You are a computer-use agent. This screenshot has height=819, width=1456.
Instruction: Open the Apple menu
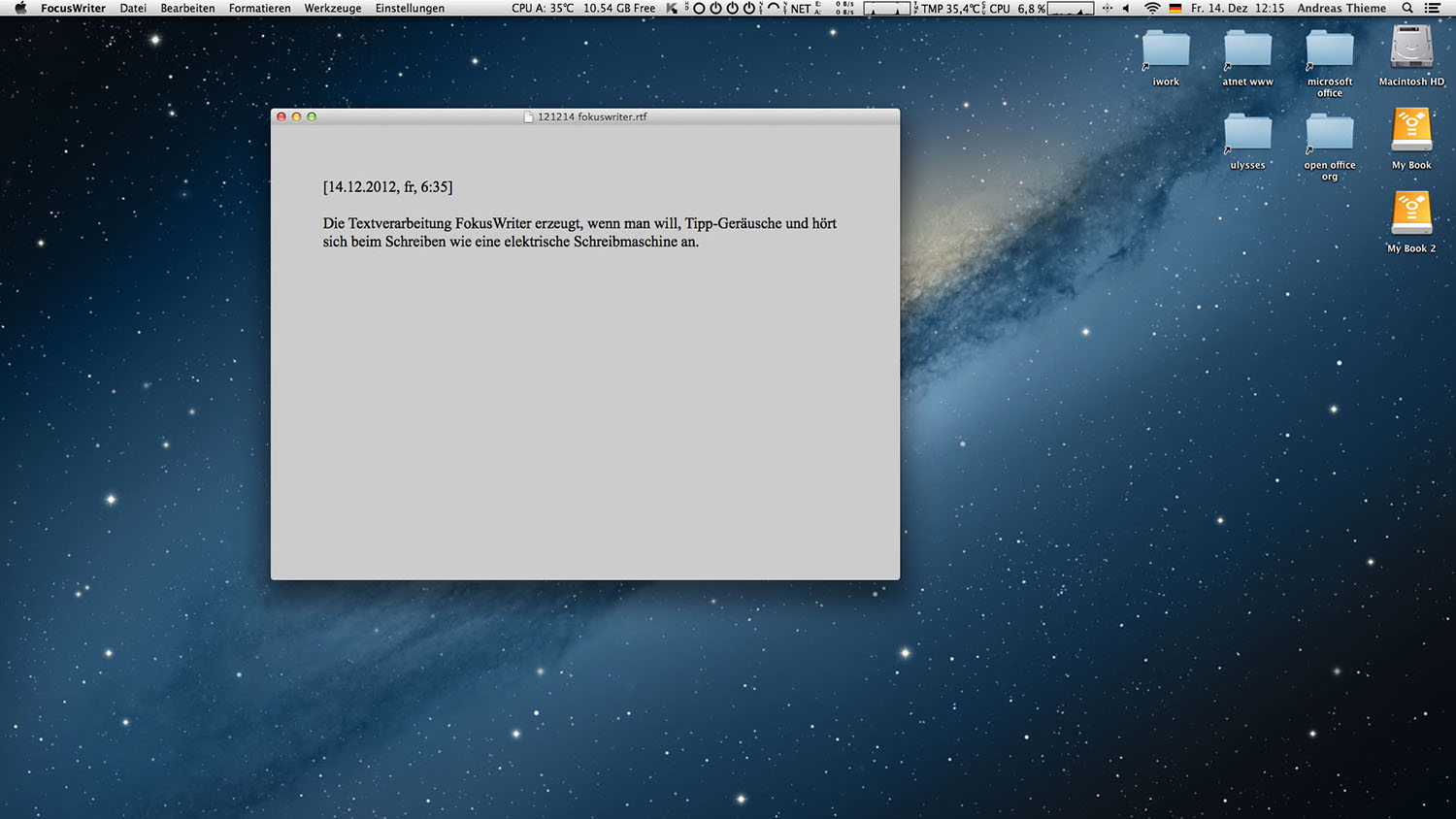tap(20, 8)
